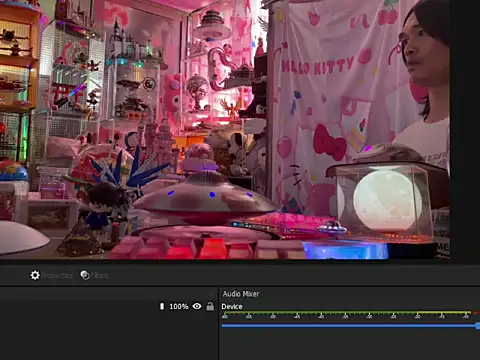This screenshot has height=360, width=480.
Task: Click the green Device audio level meter
Action: [319, 313]
